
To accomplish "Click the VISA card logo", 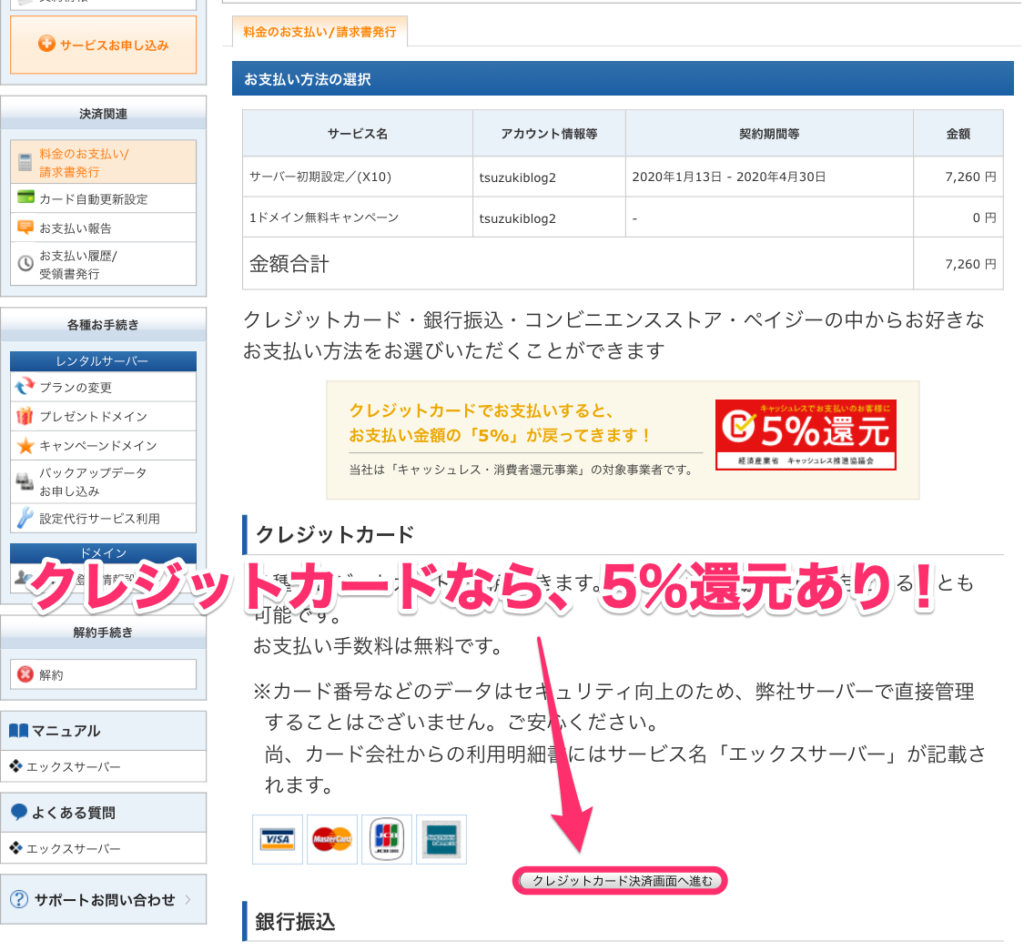I will click(278, 839).
